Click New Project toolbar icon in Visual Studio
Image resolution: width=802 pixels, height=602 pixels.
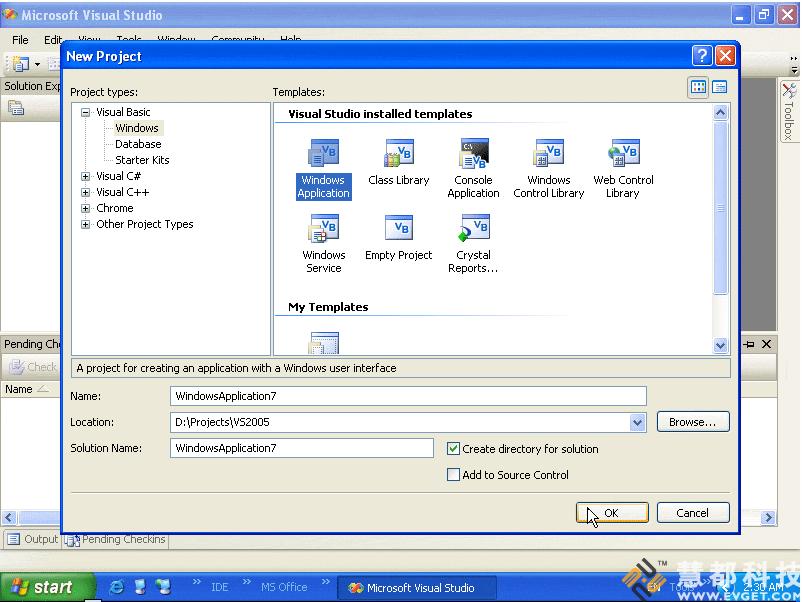pos(20,64)
